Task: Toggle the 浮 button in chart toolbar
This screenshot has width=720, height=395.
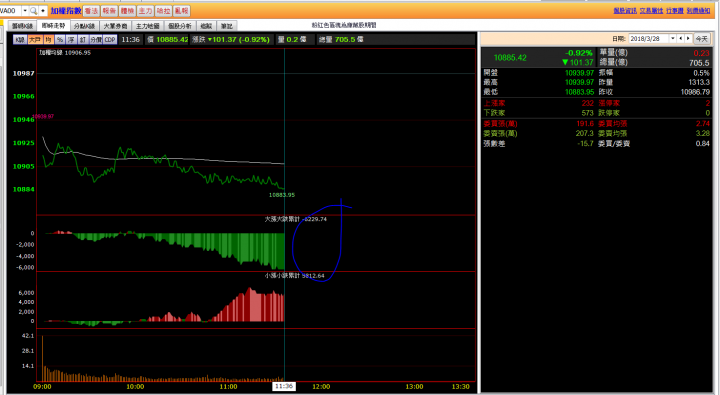Action: click(71, 40)
